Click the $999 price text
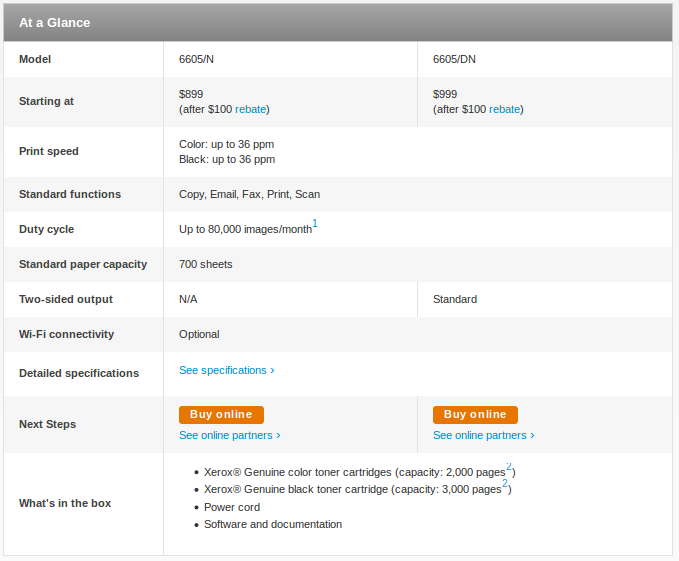This screenshot has width=679, height=561. click(x=445, y=94)
